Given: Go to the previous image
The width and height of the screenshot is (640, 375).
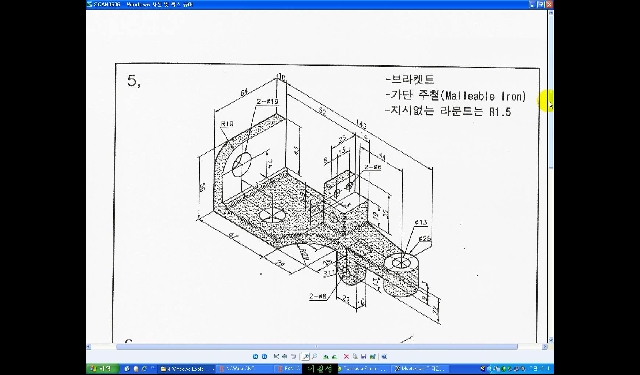Looking at the screenshot, I should pos(255,357).
